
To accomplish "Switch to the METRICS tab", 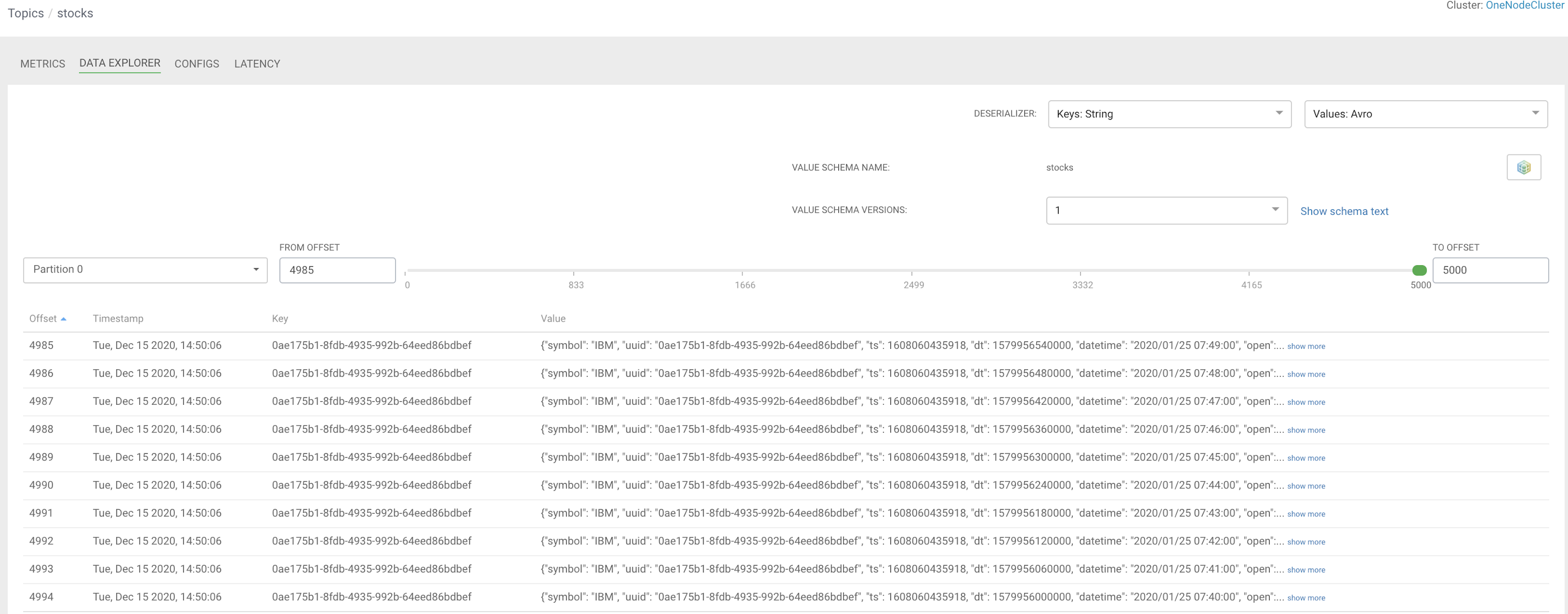I will [43, 64].
